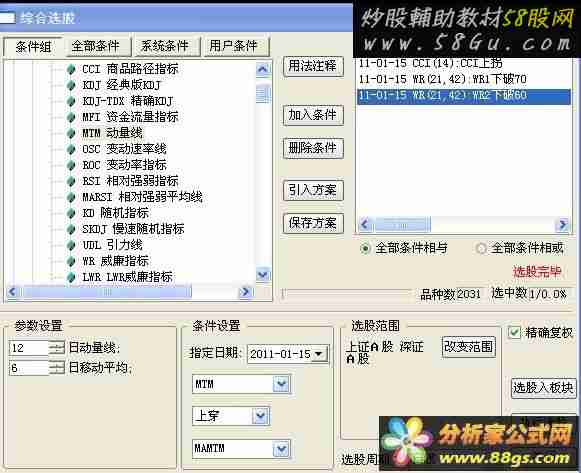Expand the MTM condition dropdown
This screenshot has width=581, height=473.
(x=281, y=384)
